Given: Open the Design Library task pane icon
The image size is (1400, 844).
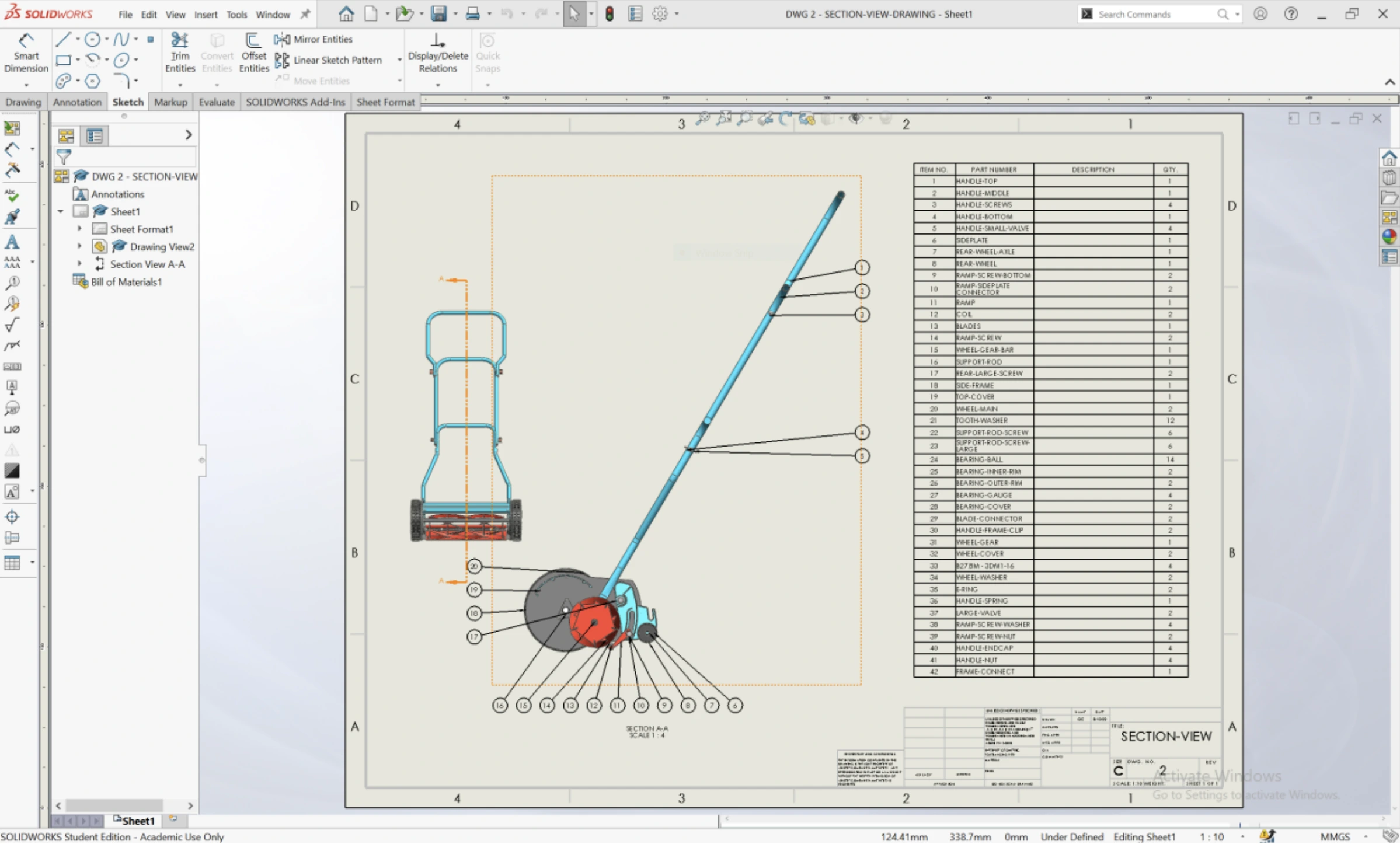Looking at the screenshot, I should (x=1389, y=177).
